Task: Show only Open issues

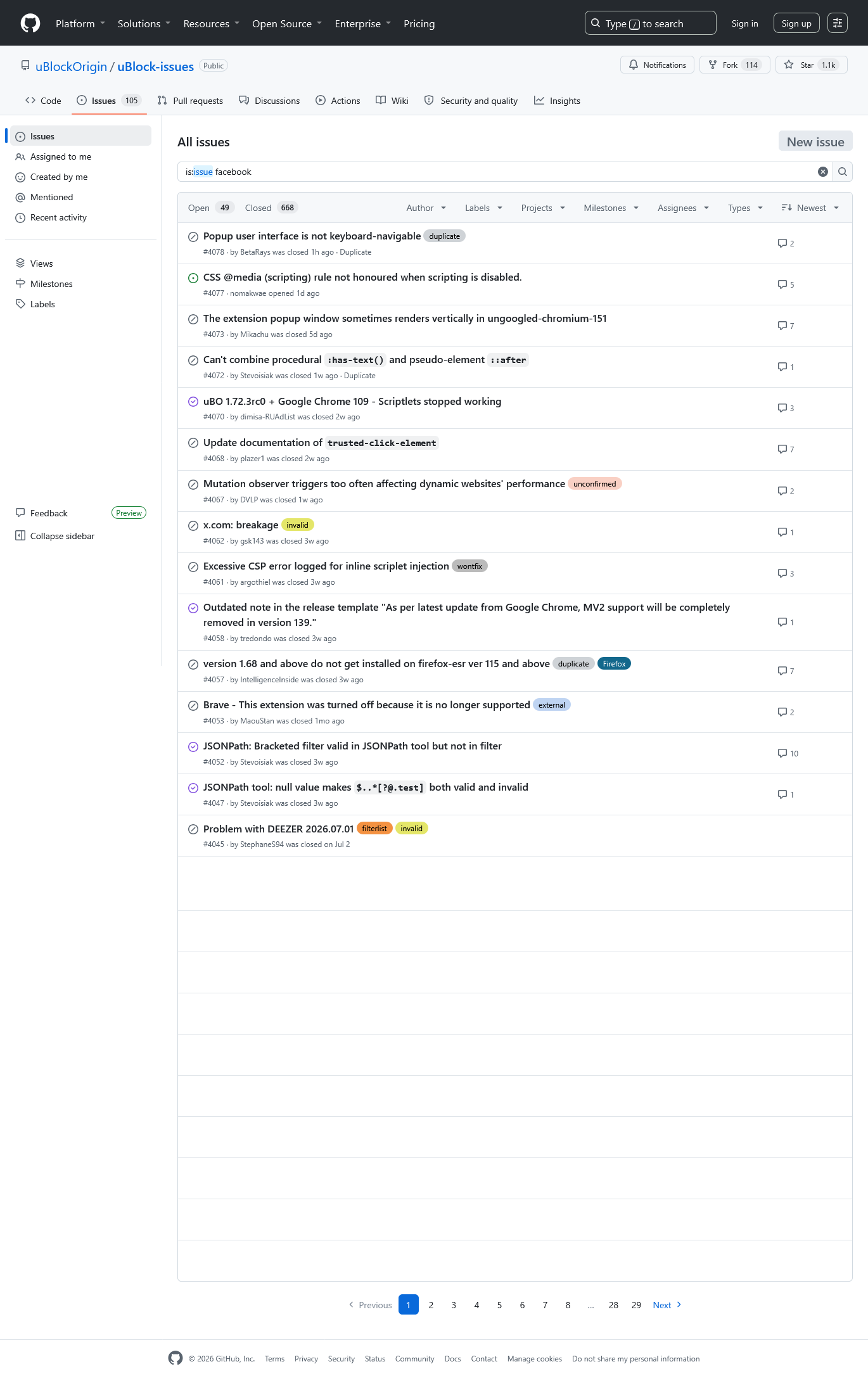Action: point(210,208)
